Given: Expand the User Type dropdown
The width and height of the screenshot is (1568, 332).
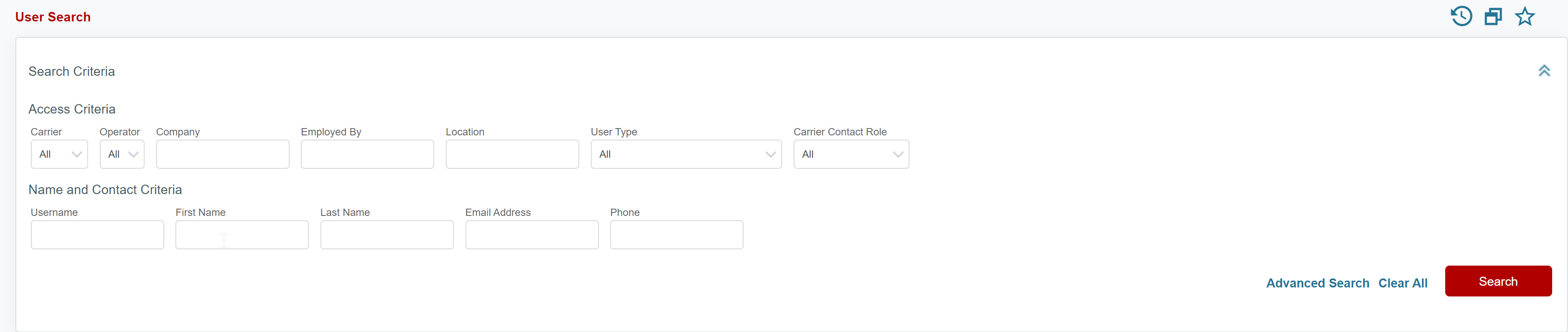Looking at the screenshot, I should [686, 154].
